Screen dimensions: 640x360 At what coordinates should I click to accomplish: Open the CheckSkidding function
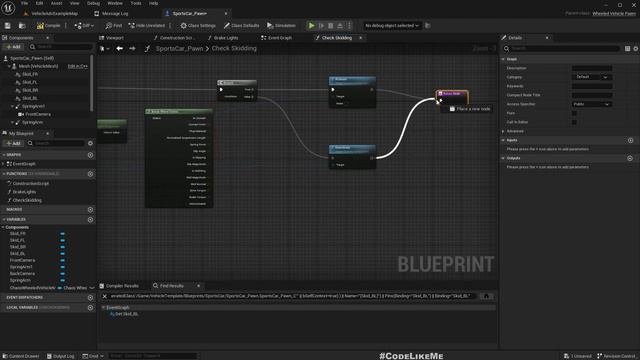click(27, 200)
